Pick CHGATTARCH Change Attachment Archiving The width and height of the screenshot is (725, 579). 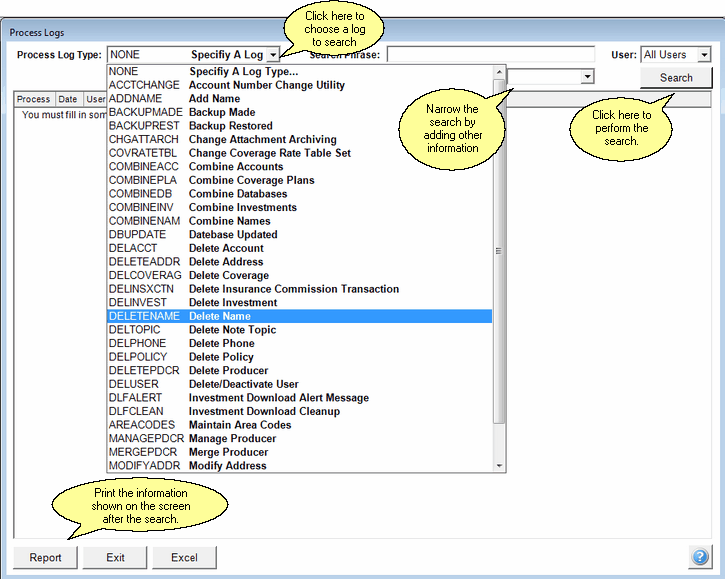300,140
